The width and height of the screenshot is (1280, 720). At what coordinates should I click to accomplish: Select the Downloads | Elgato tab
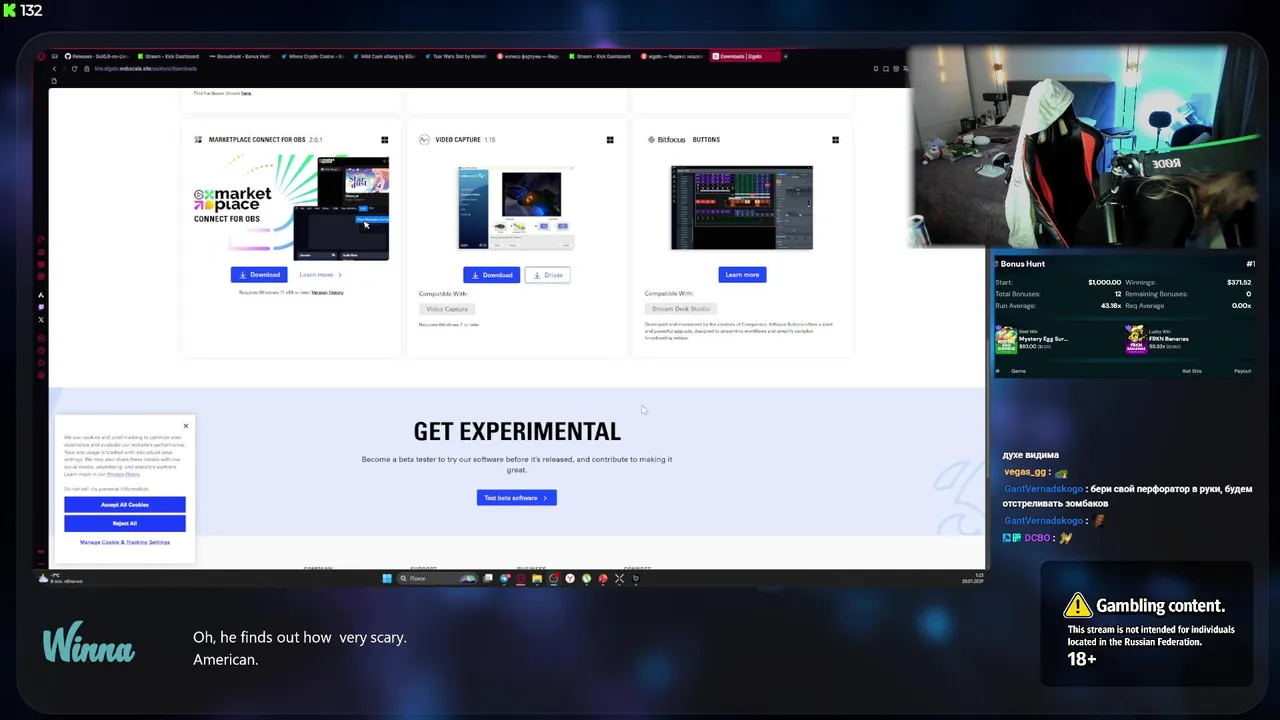click(x=744, y=56)
